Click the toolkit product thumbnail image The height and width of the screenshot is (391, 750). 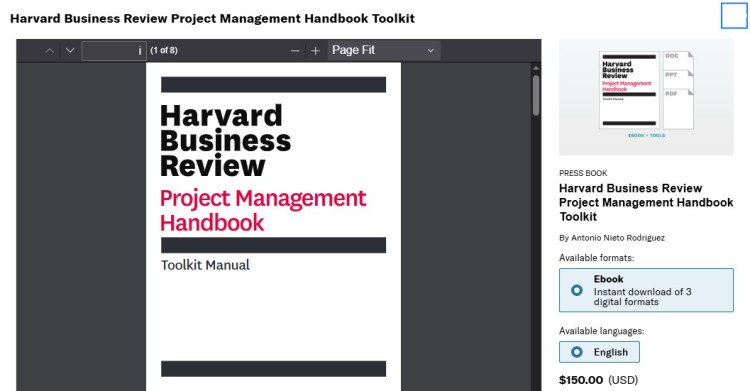click(x=646, y=97)
